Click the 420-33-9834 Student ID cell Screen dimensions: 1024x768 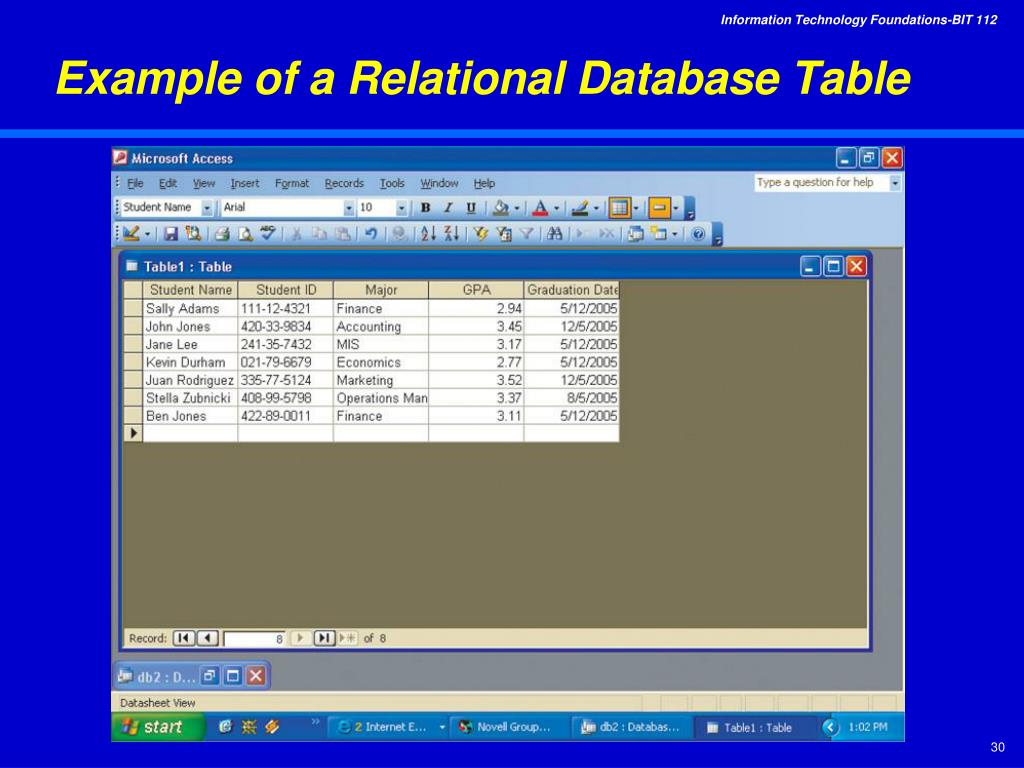coord(285,327)
